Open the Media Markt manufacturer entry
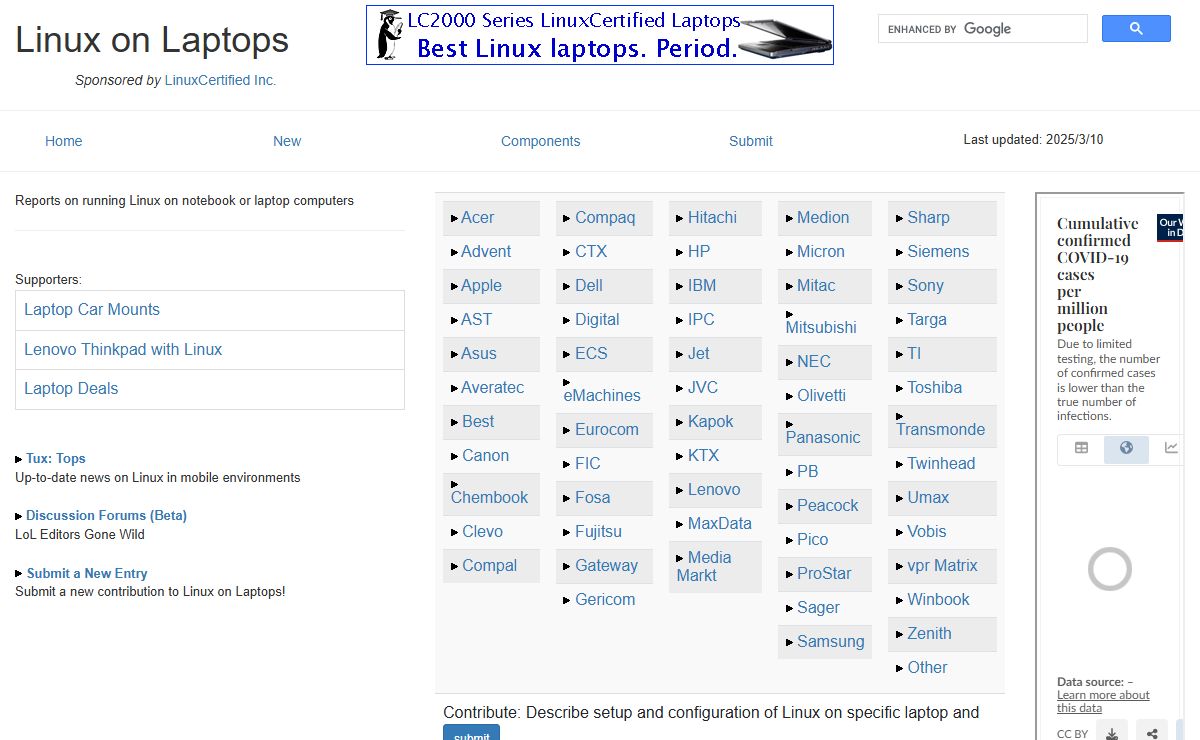 coord(704,566)
